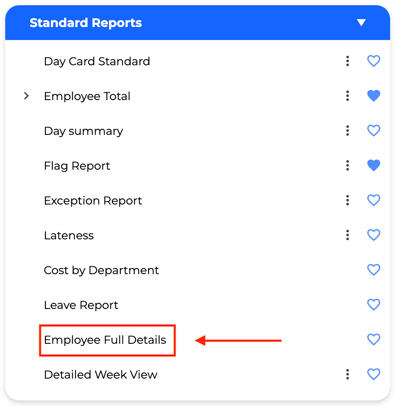The image size is (401, 416).
Task: Open the Employee Full Details report
Action: [105, 340]
